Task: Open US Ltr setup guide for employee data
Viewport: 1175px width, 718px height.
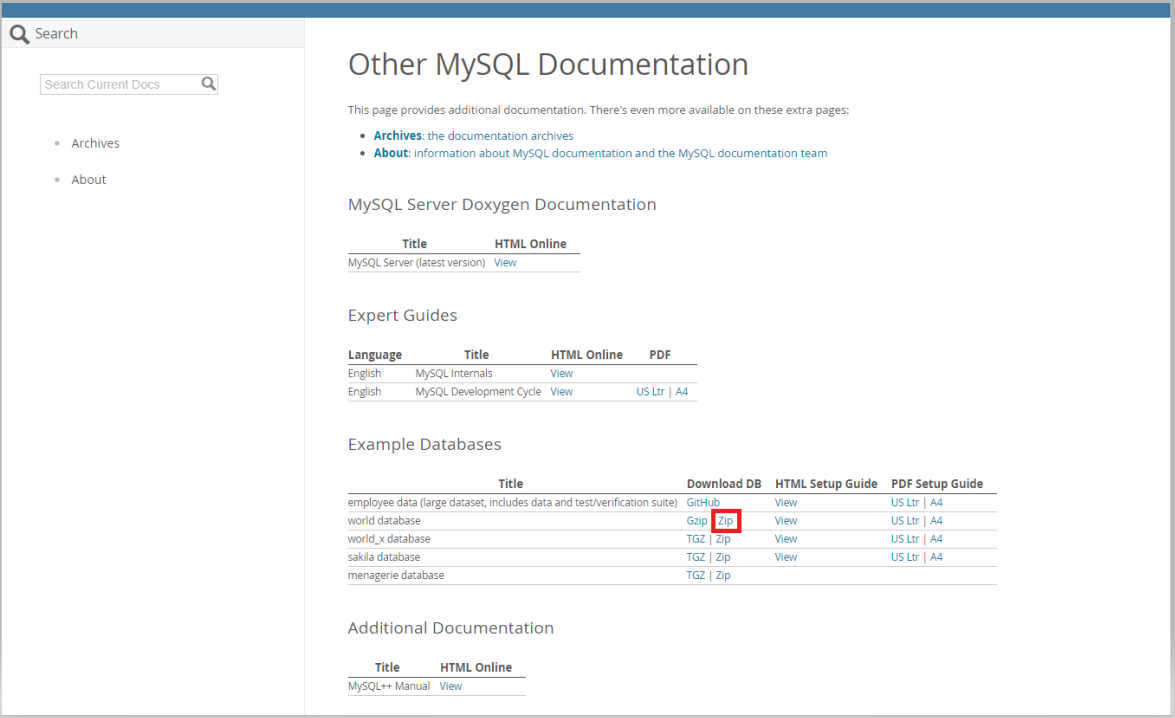Action: (904, 503)
